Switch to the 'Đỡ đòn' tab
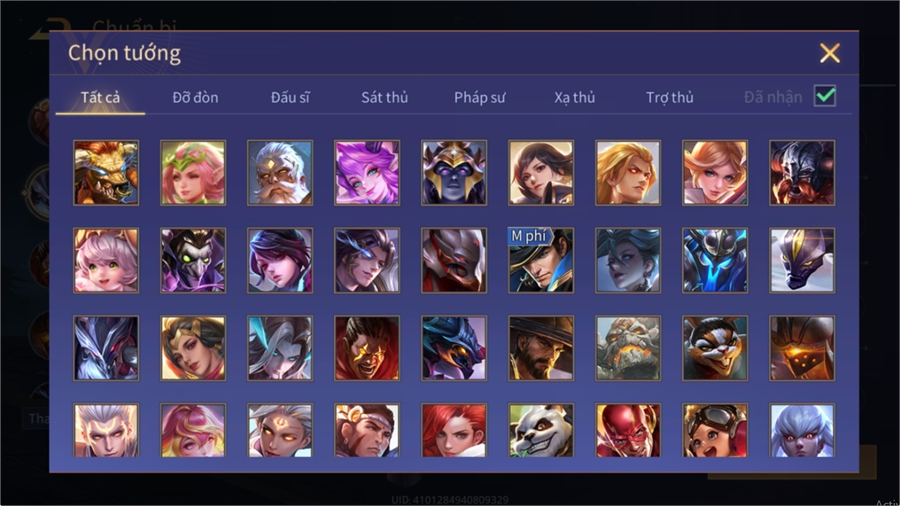900x506 pixels. (195, 98)
